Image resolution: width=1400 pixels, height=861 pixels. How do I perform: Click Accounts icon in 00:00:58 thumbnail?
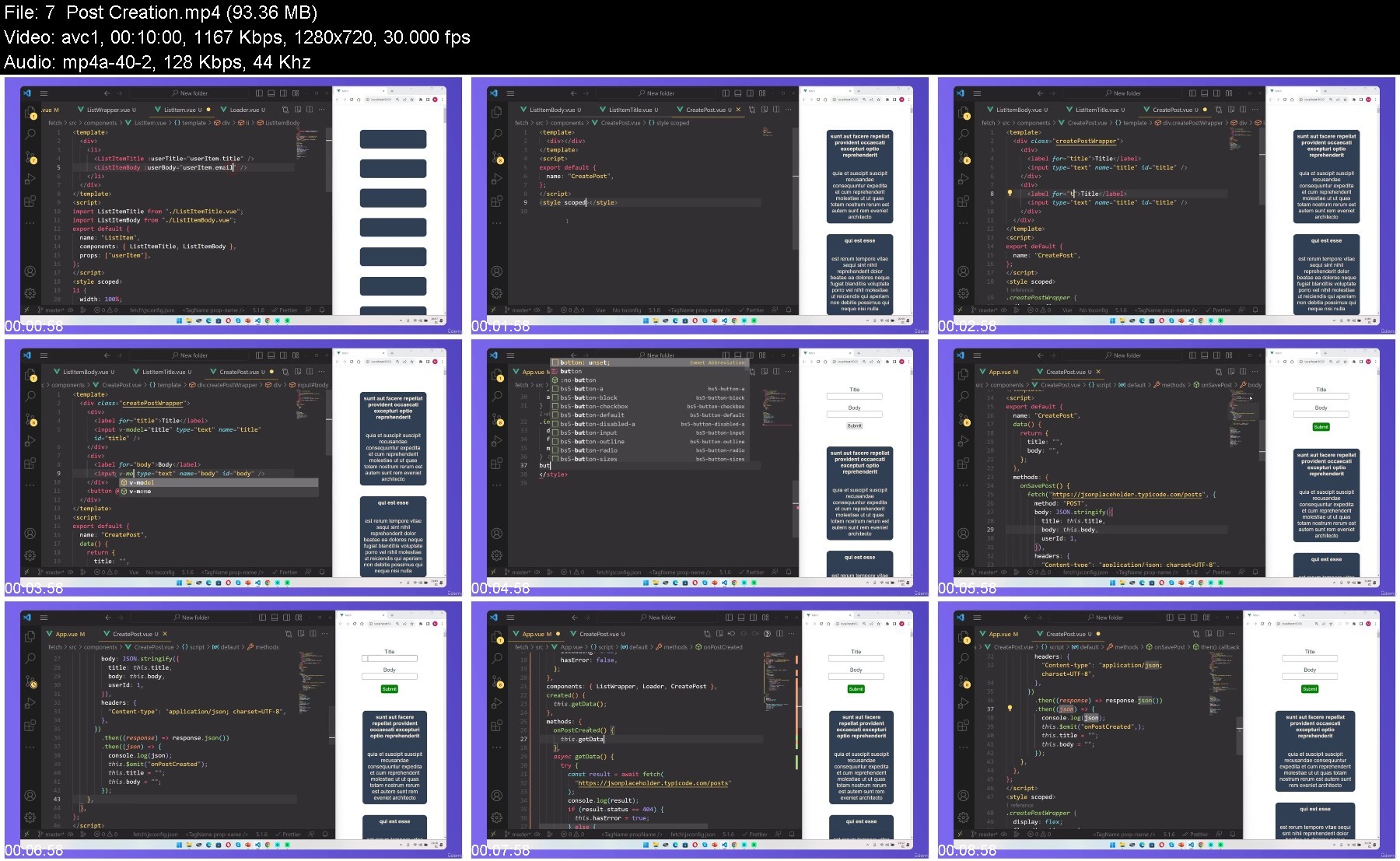click(x=30, y=271)
